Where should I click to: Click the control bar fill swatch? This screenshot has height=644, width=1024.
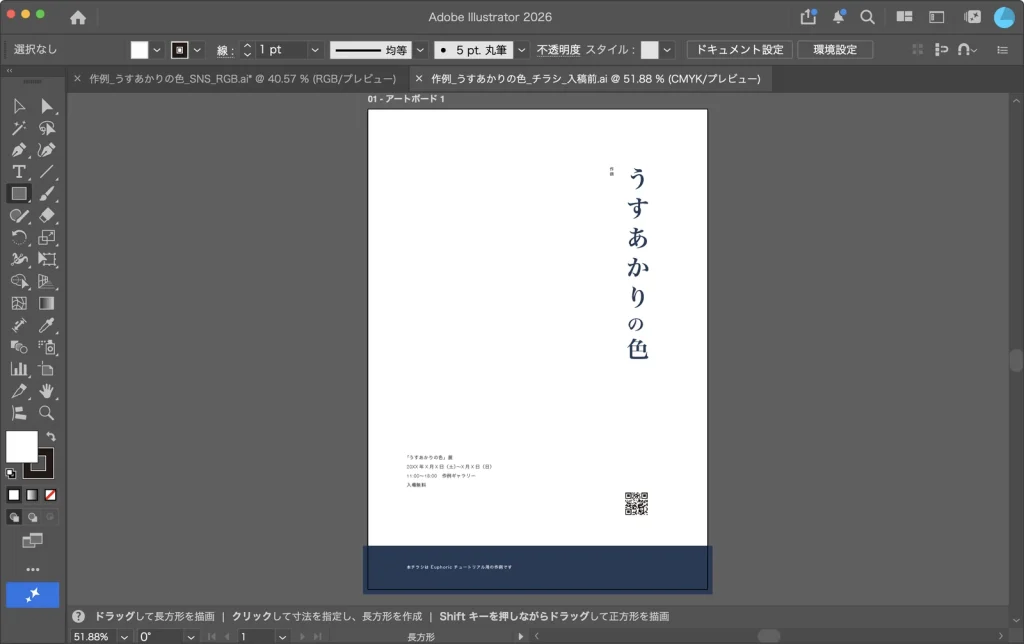click(139, 50)
